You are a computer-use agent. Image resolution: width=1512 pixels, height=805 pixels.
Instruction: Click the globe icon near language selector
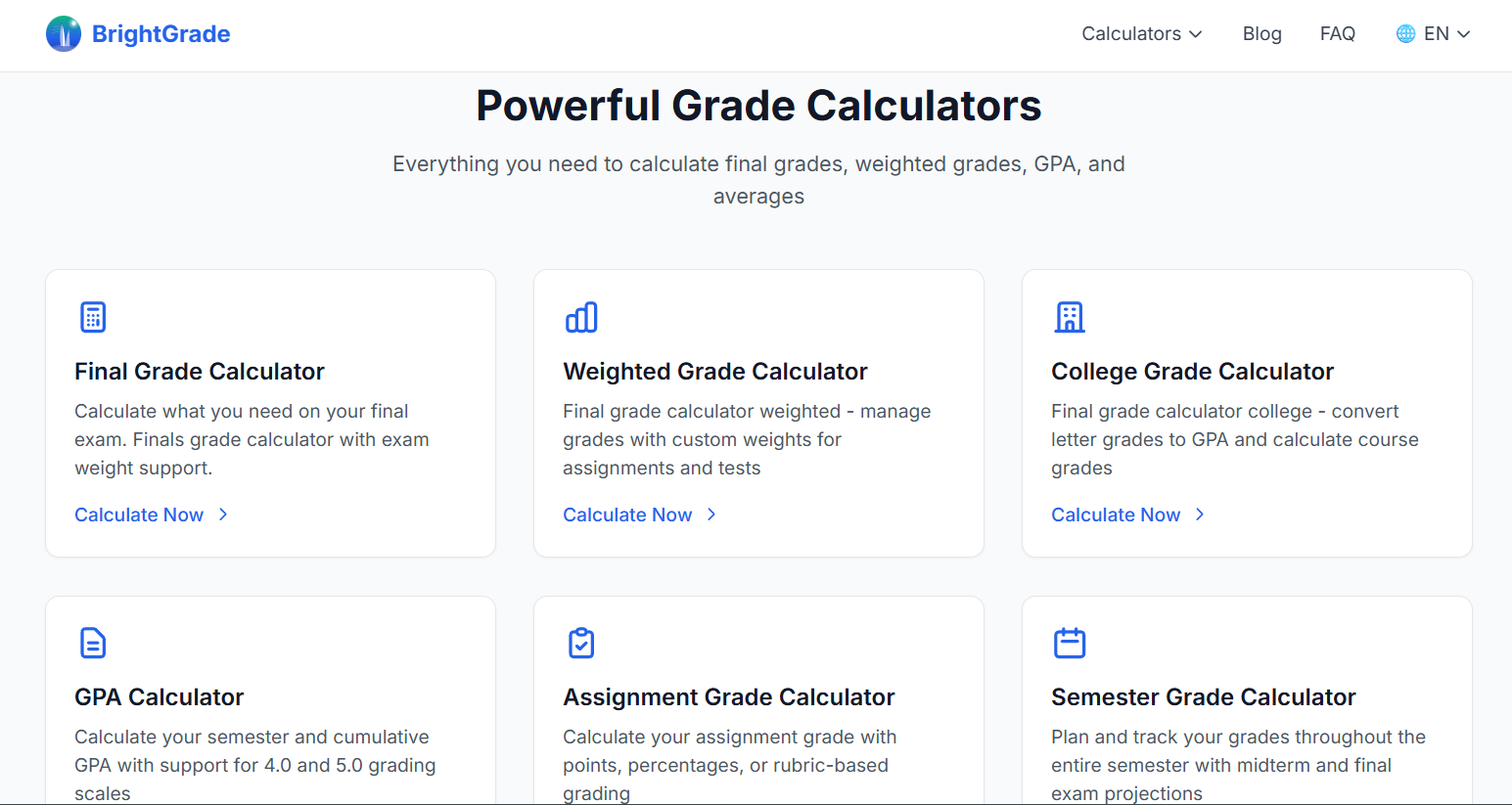1404,32
